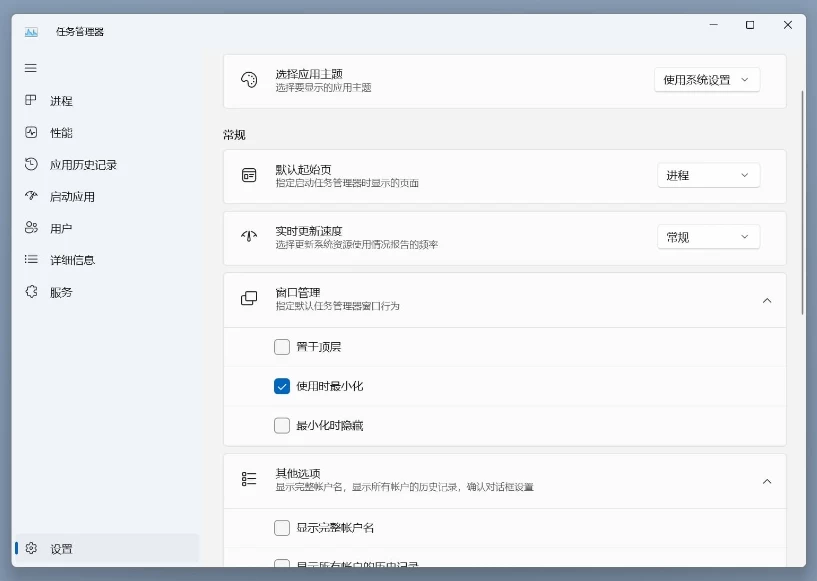Open the 服务 services puzzle icon
Image resolution: width=817 pixels, height=581 pixels.
(x=31, y=293)
